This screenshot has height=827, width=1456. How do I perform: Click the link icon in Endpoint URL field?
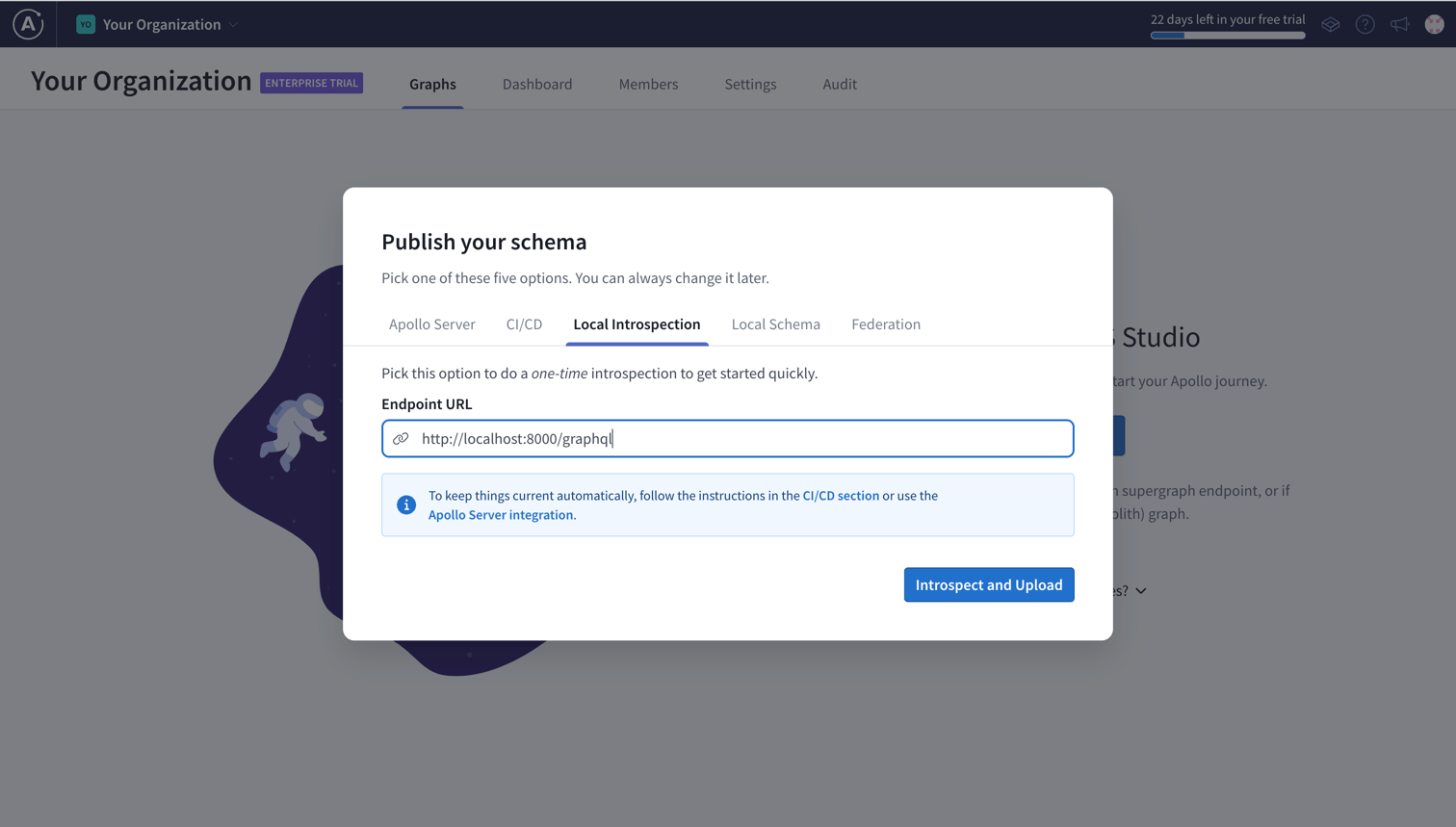[401, 439]
